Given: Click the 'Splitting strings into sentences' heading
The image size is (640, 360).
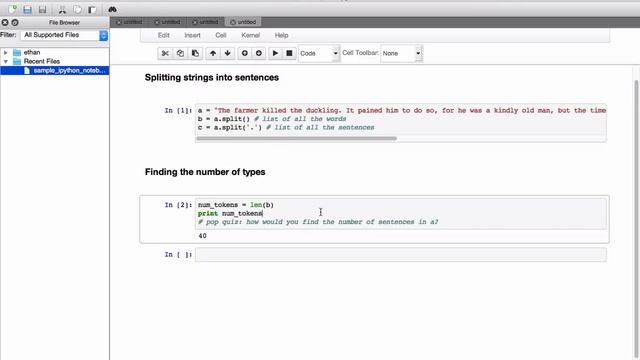Looking at the screenshot, I should click(212, 78).
